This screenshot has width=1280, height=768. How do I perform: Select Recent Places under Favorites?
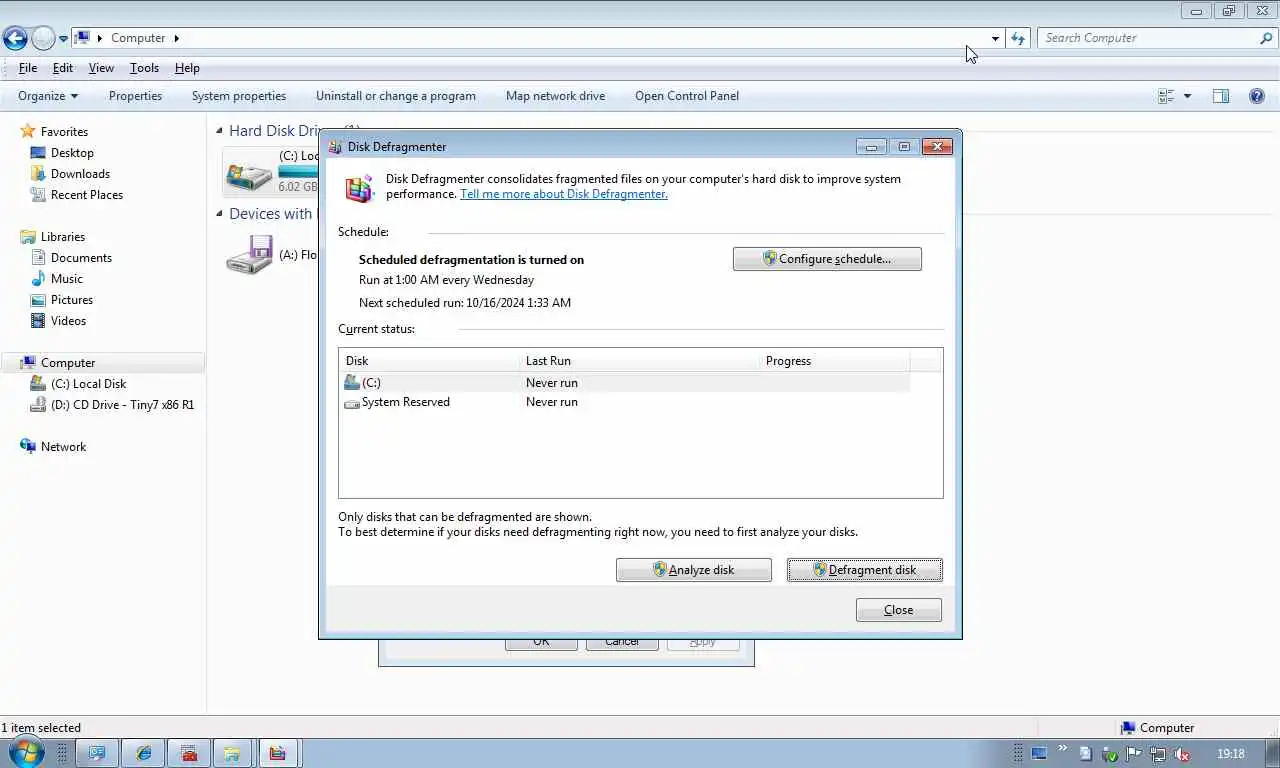pos(87,195)
